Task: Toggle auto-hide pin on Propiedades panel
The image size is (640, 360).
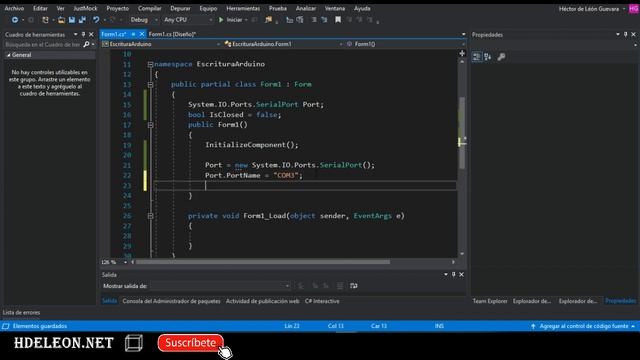Action: pyautogui.click(x=626, y=35)
